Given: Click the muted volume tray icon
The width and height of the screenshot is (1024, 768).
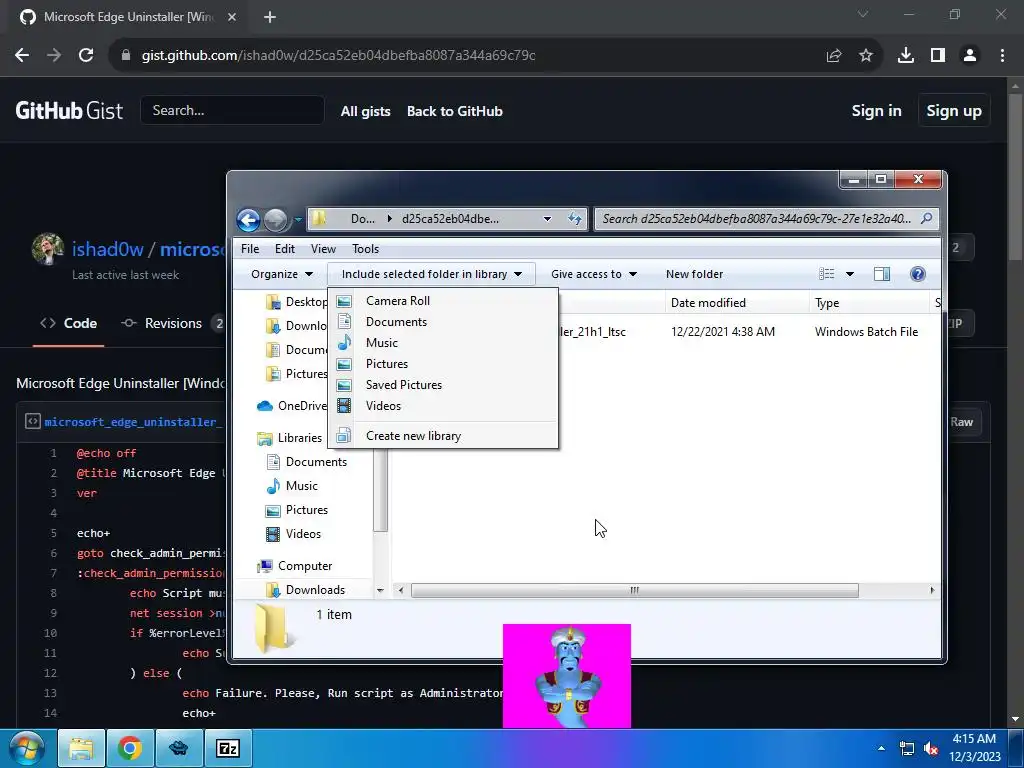Looking at the screenshot, I should [931, 748].
